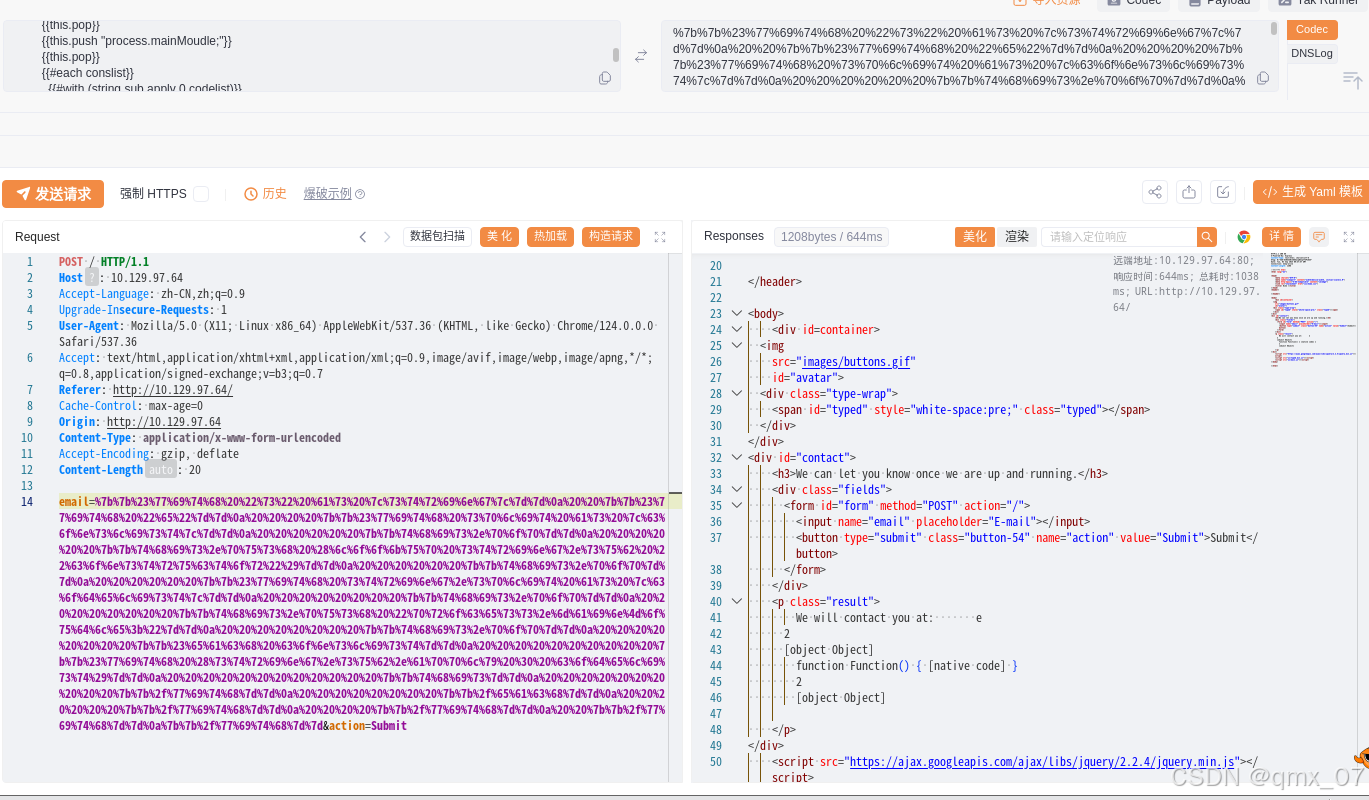Collapse the body tag at line 23
Image resolution: width=1369 pixels, height=800 pixels.
[x=737, y=314]
